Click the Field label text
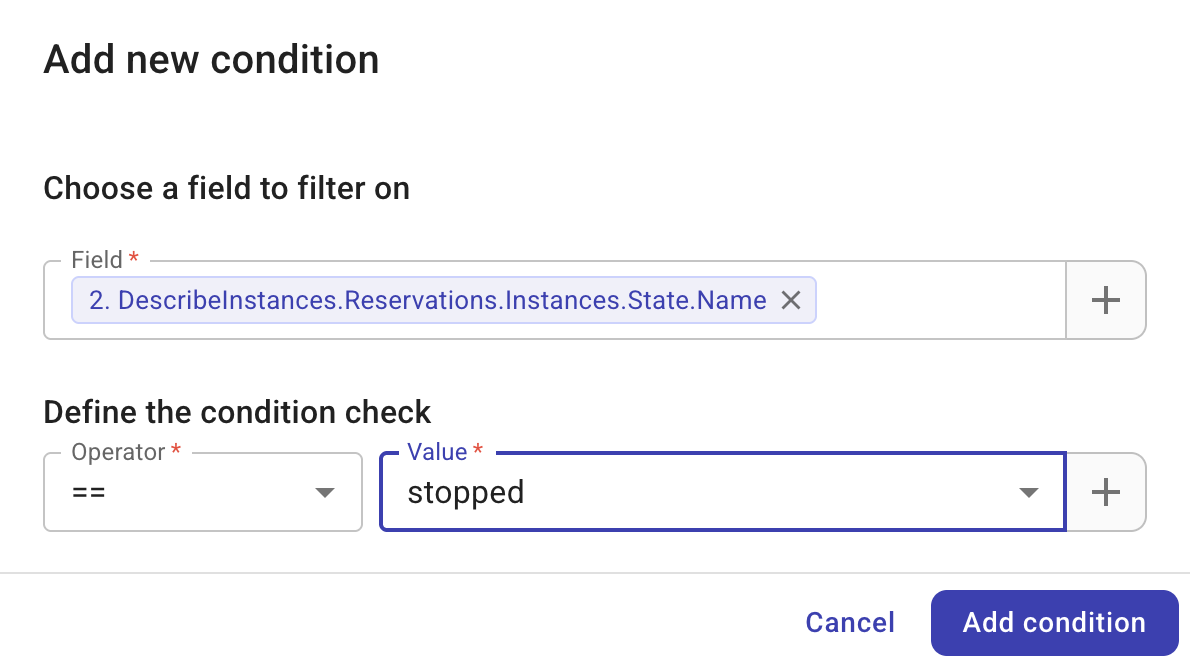 pos(97,260)
